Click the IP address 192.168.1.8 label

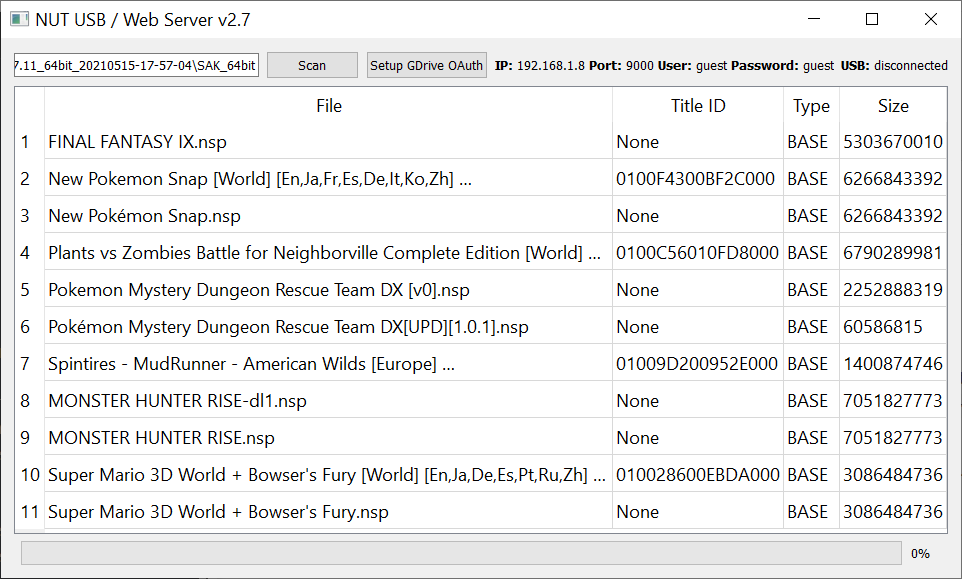click(539, 66)
